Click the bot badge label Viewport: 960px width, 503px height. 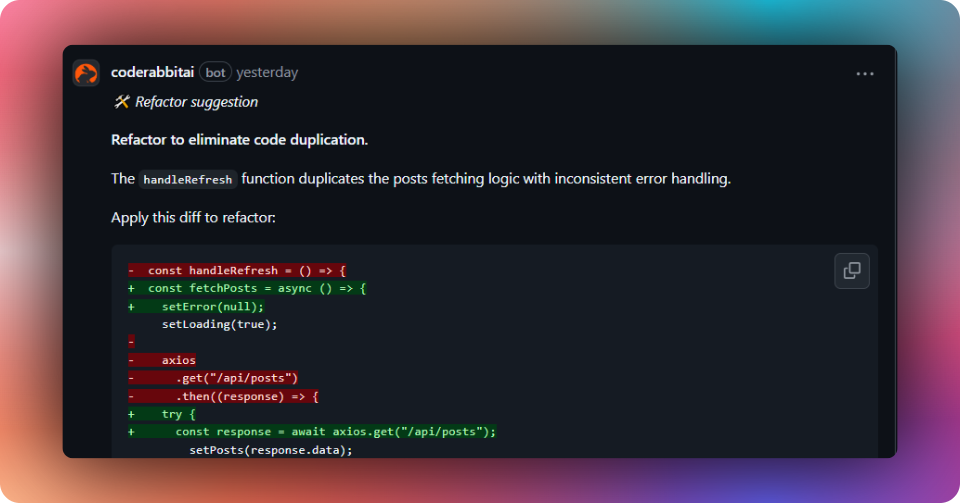click(215, 72)
